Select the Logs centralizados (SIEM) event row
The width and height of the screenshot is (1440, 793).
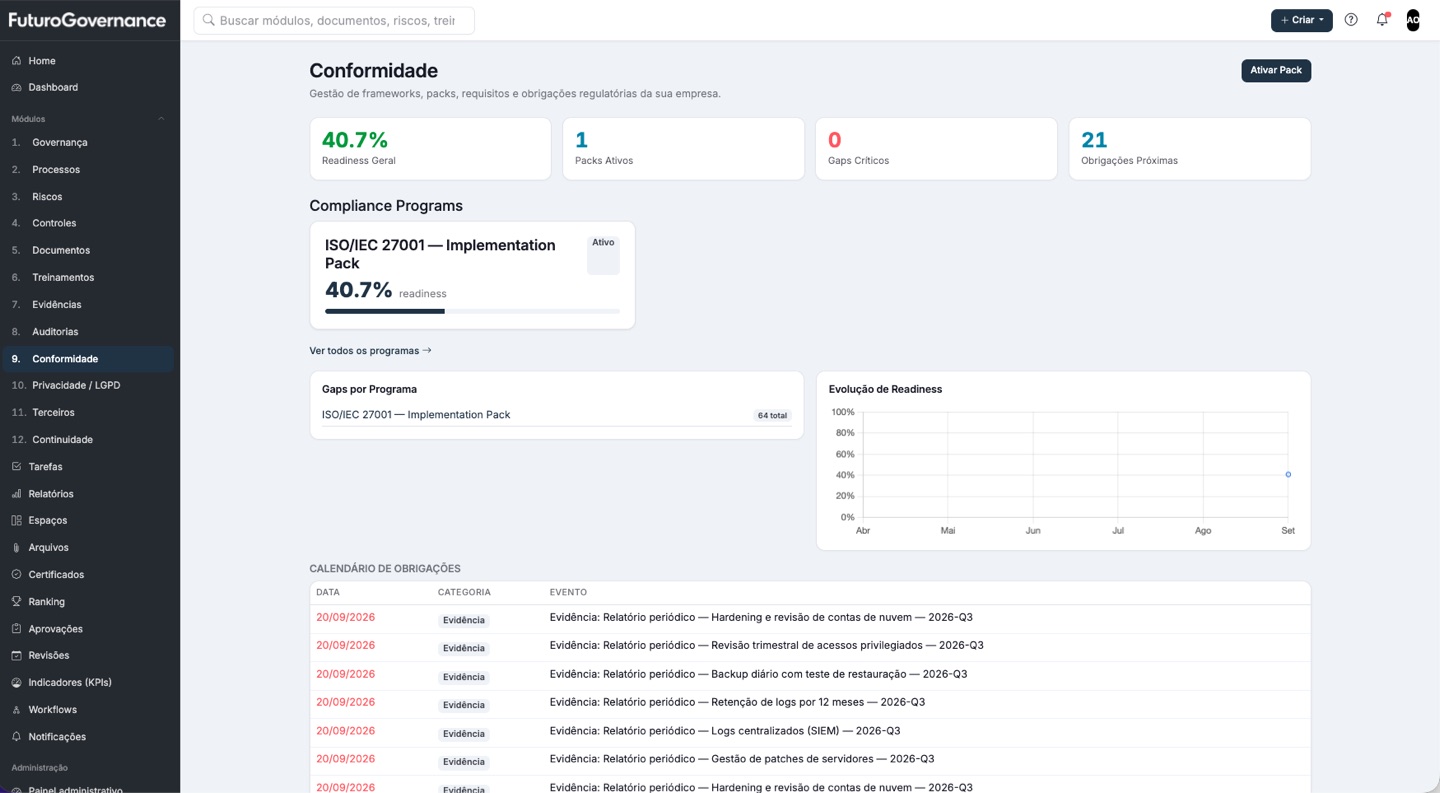(810, 732)
